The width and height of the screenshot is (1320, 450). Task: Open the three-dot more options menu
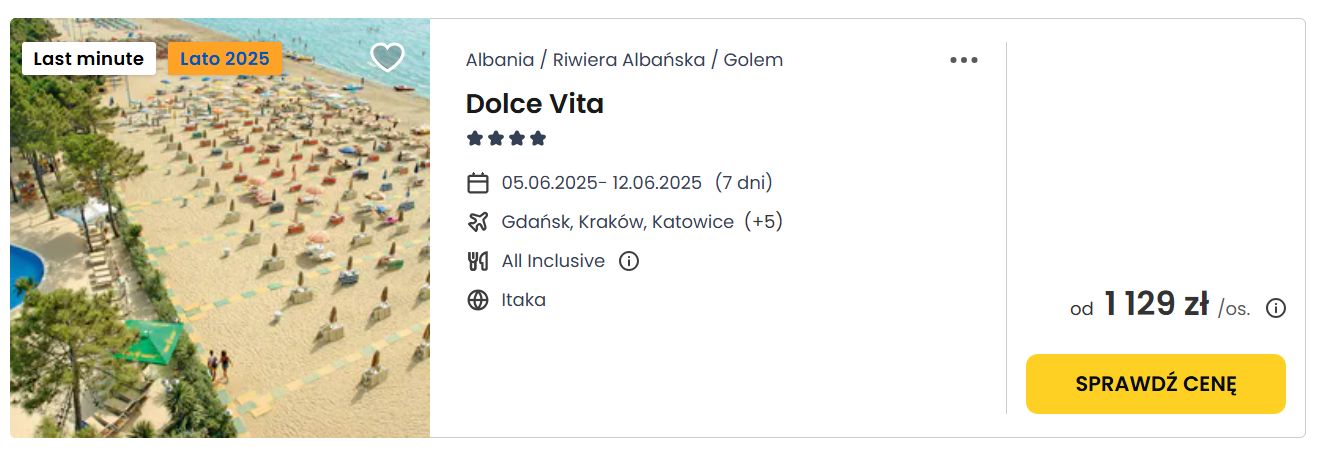click(x=964, y=60)
